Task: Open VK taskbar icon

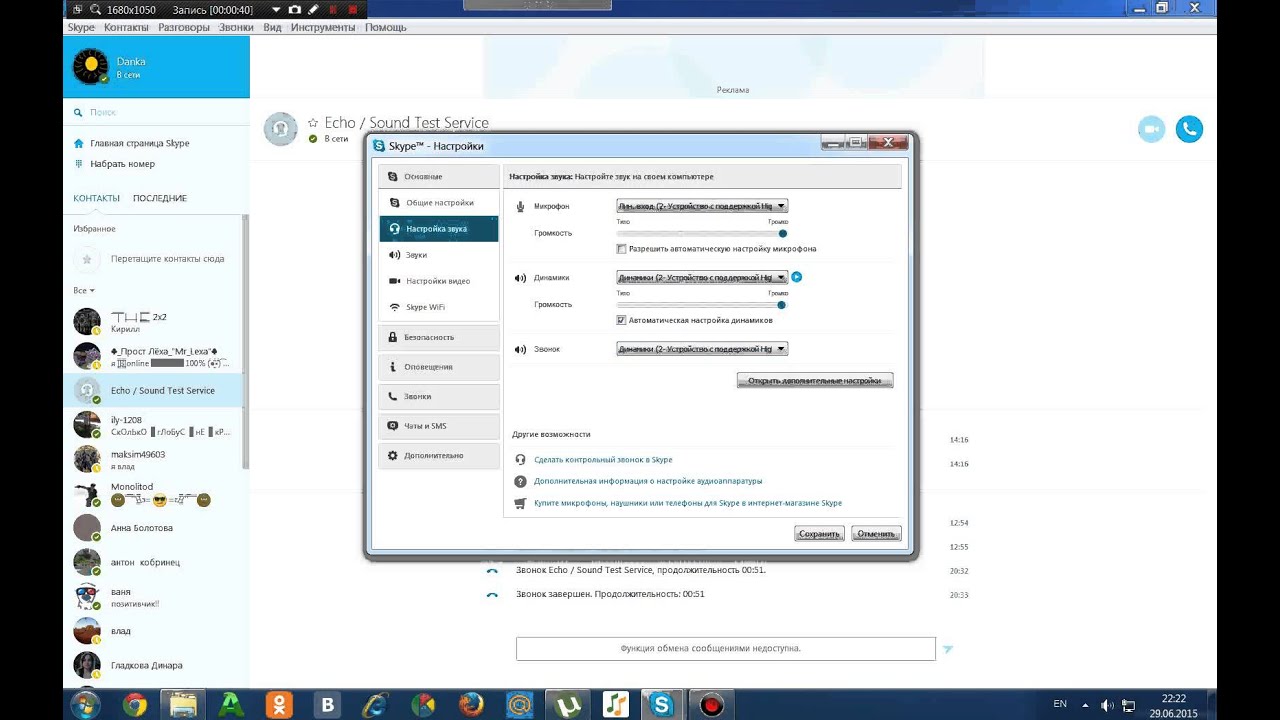Action: (327, 704)
